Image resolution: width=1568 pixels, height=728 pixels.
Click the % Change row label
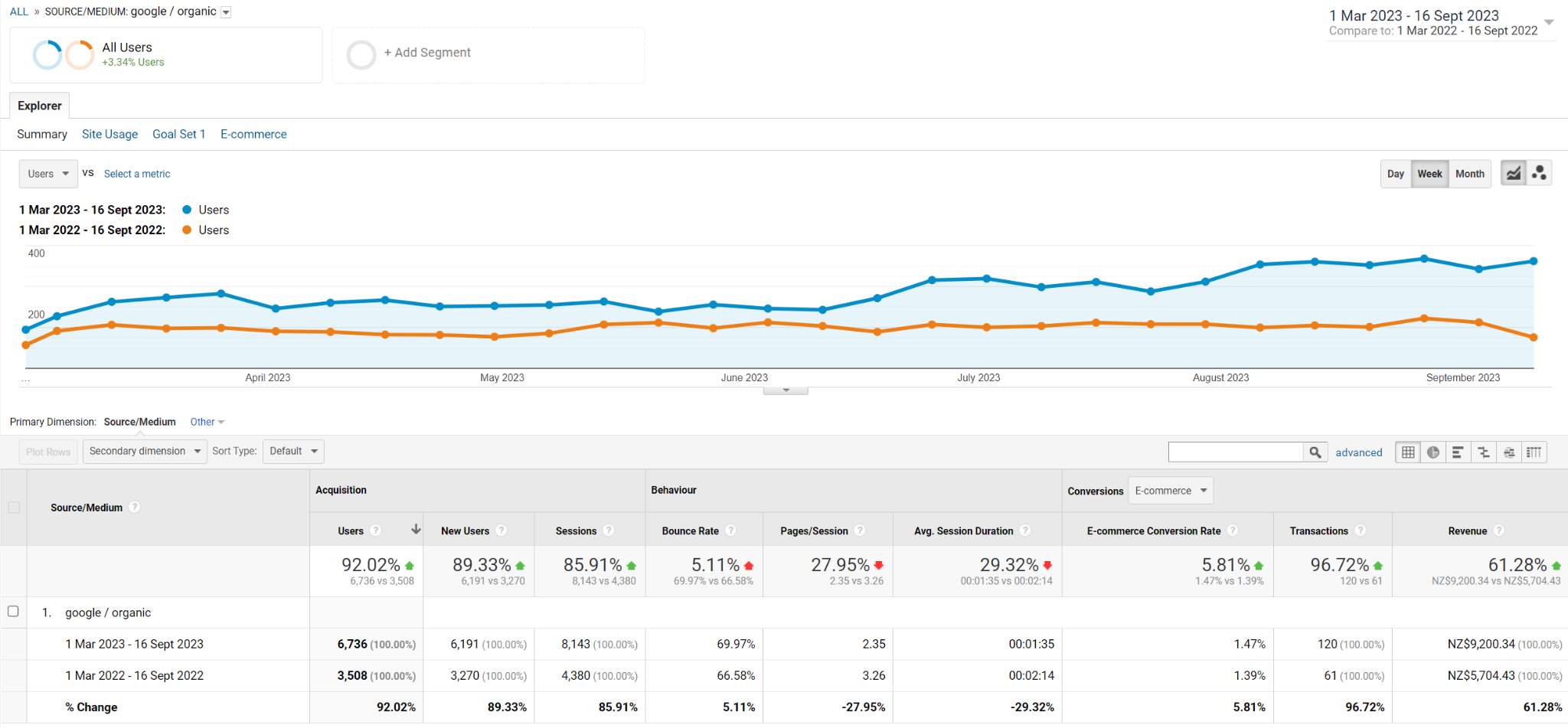(91, 707)
